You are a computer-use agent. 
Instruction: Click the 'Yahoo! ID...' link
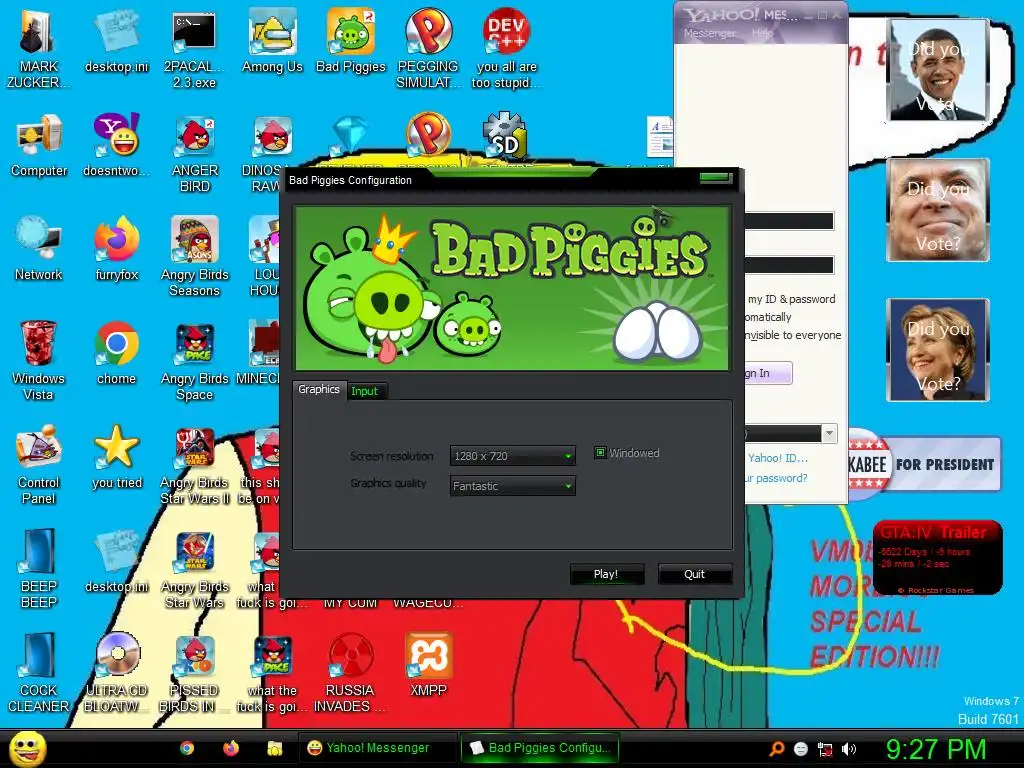pos(778,458)
